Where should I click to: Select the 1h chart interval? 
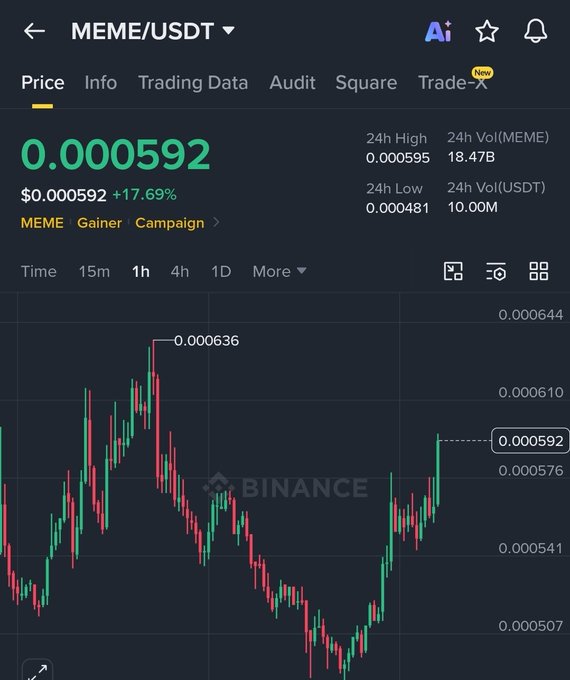click(141, 271)
